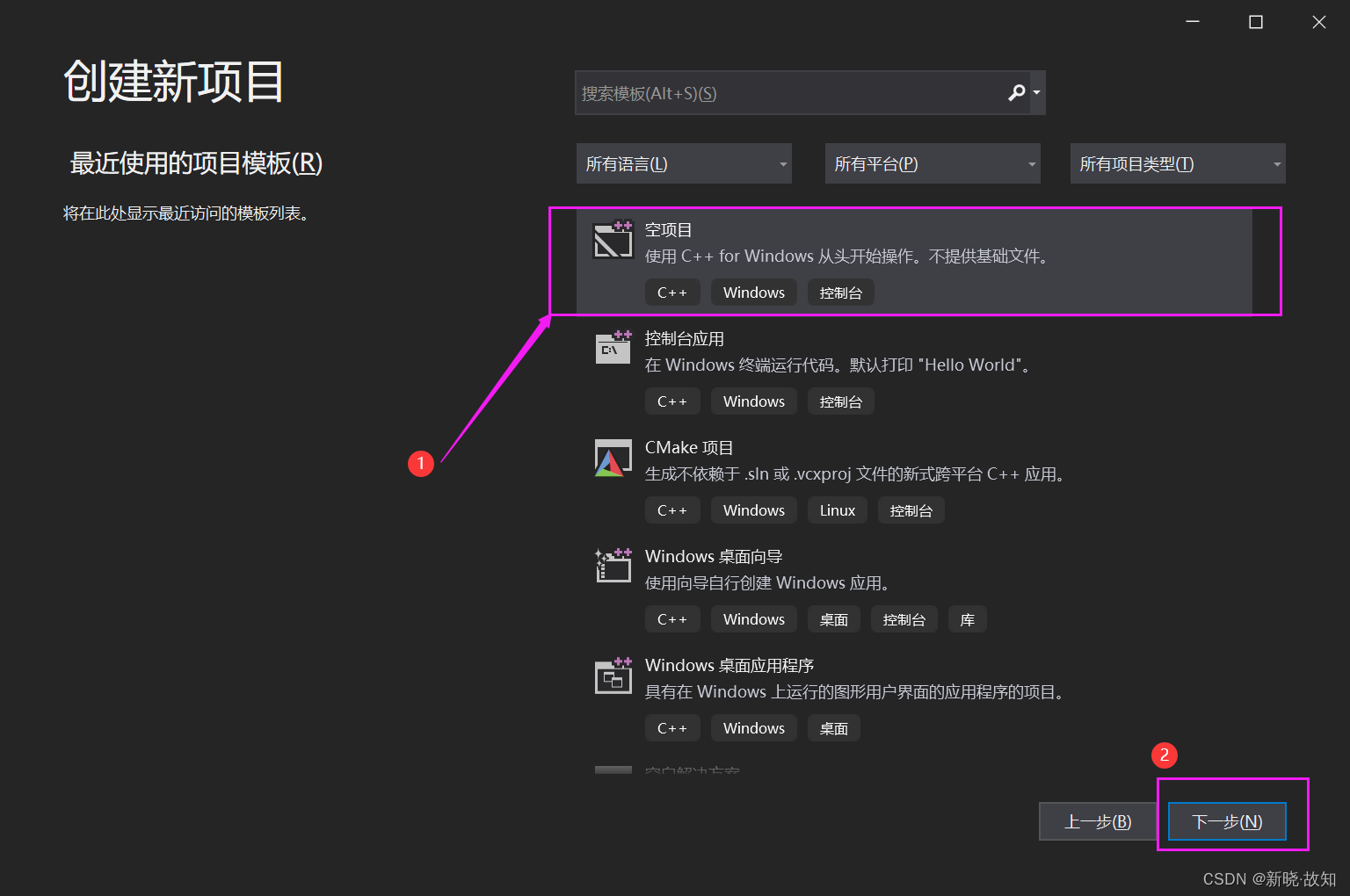The image size is (1350, 896).
Task: Click the 创建新项目 dialog title
Action: point(174,82)
